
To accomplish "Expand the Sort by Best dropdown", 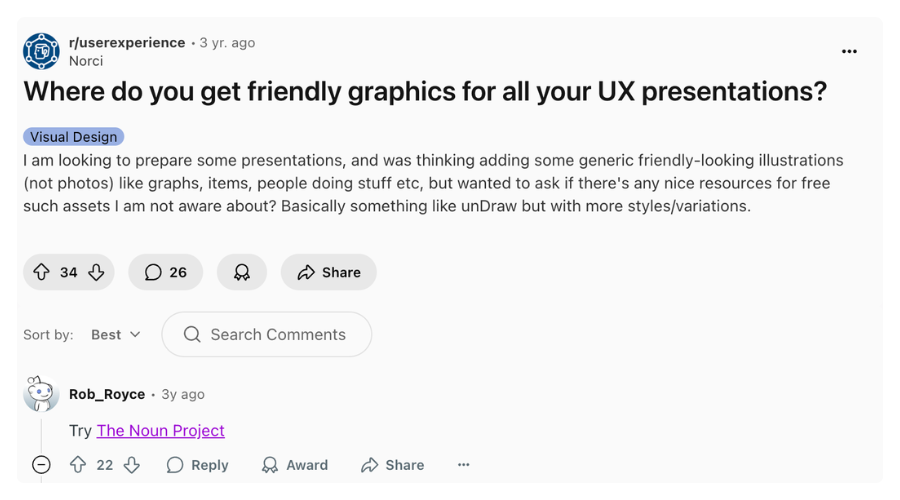I will click(116, 335).
